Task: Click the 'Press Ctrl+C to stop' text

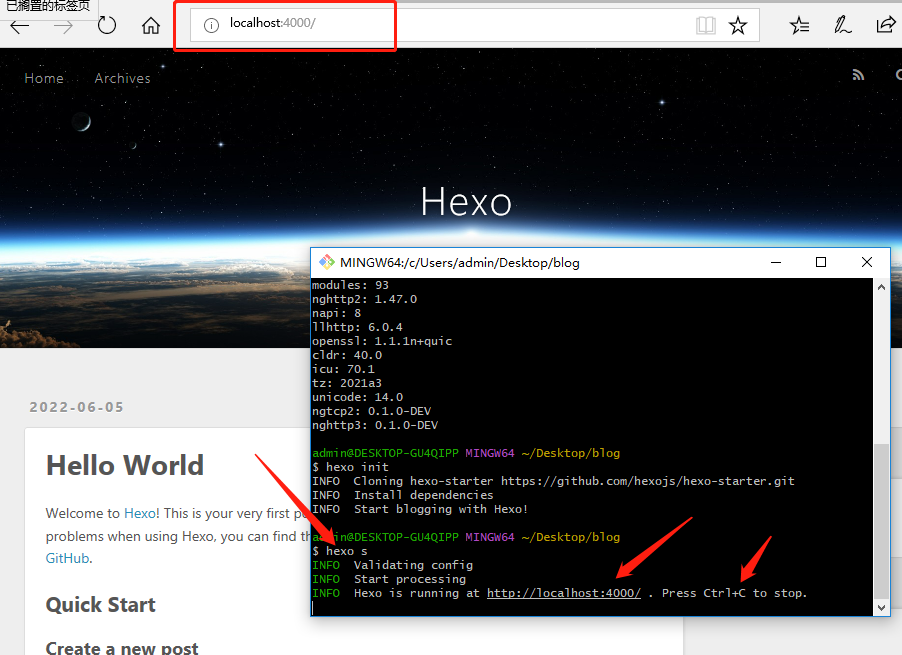Action: 734,593
